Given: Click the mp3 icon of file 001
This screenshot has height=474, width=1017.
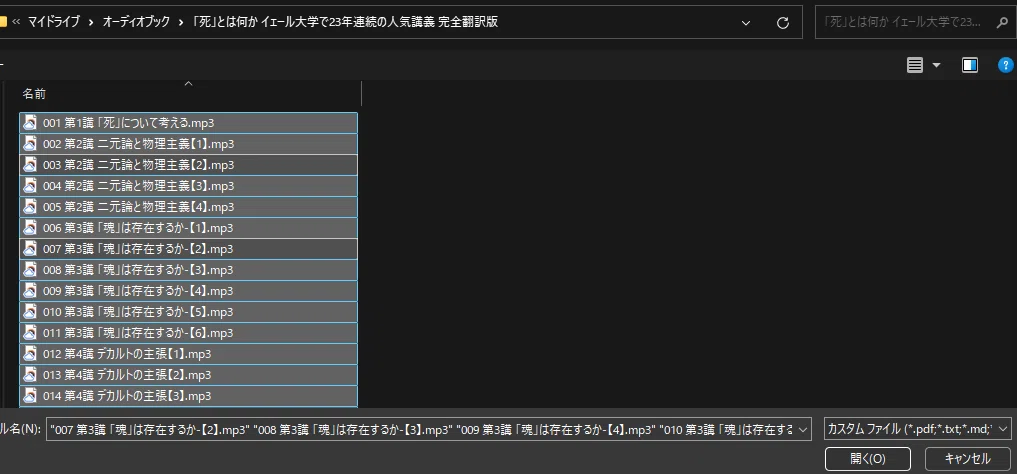Looking at the screenshot, I should 30,123.
